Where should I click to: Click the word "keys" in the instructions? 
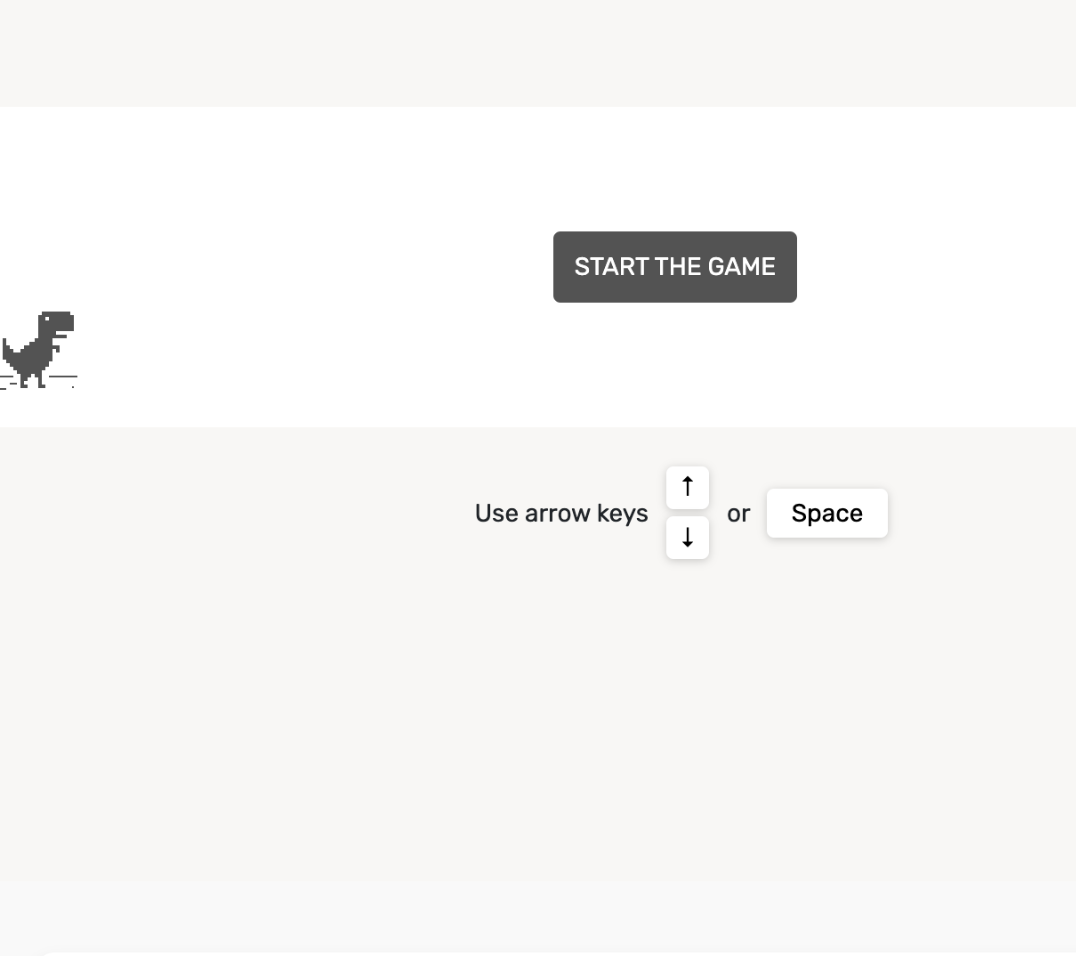tap(623, 514)
